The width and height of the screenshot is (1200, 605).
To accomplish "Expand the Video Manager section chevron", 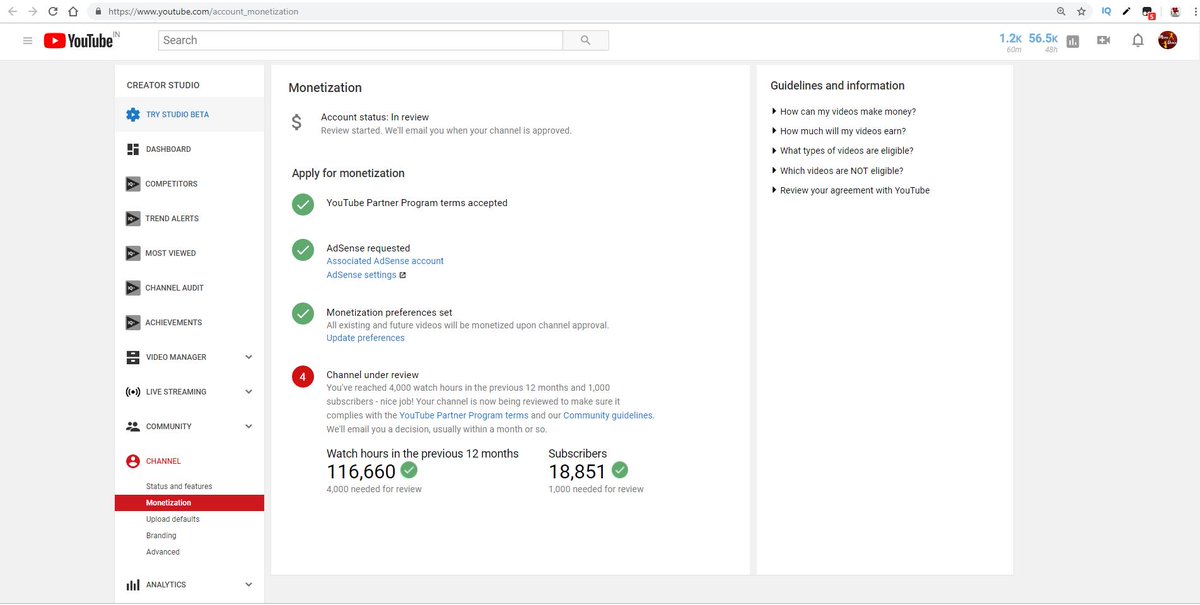I will pyautogui.click(x=249, y=357).
